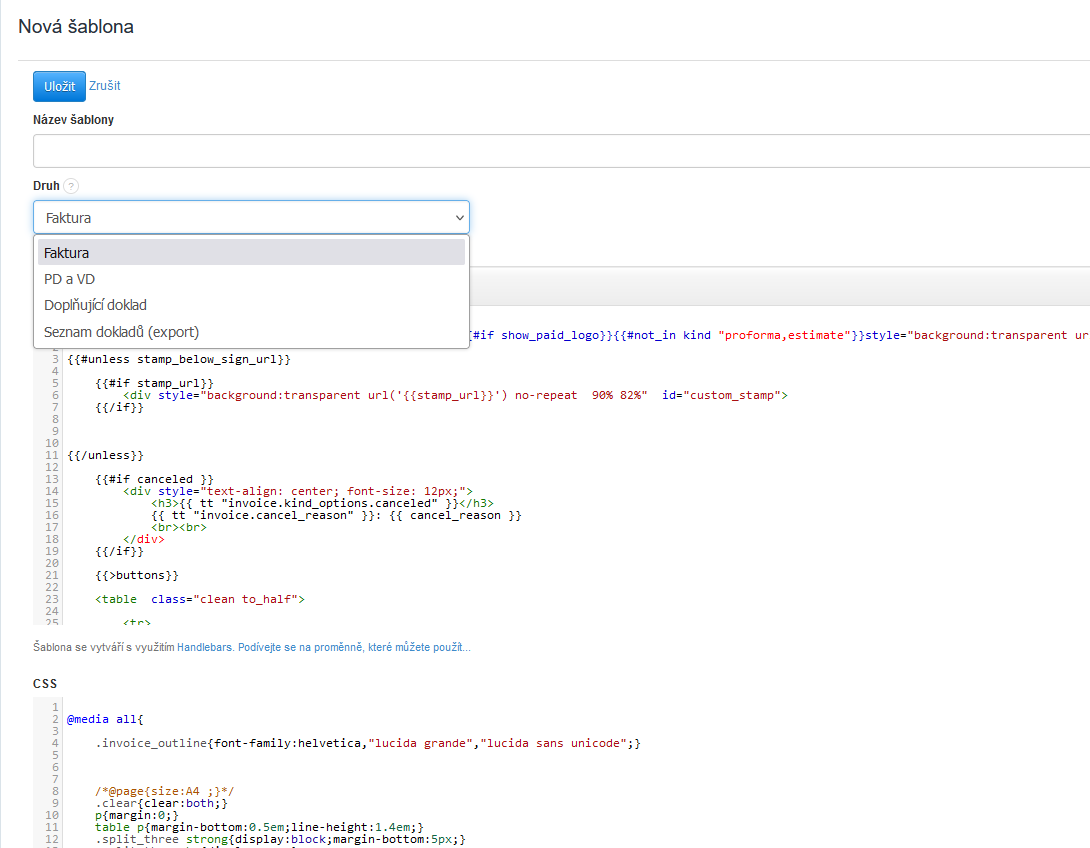
Task: Select Seznam dokladů (export) option
Action: [x=251, y=332]
